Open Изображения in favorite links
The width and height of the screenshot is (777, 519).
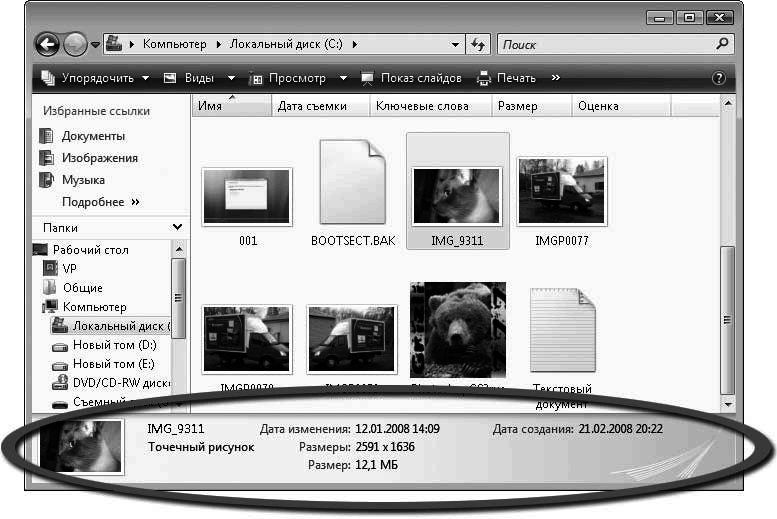pyautogui.click(x=99, y=158)
